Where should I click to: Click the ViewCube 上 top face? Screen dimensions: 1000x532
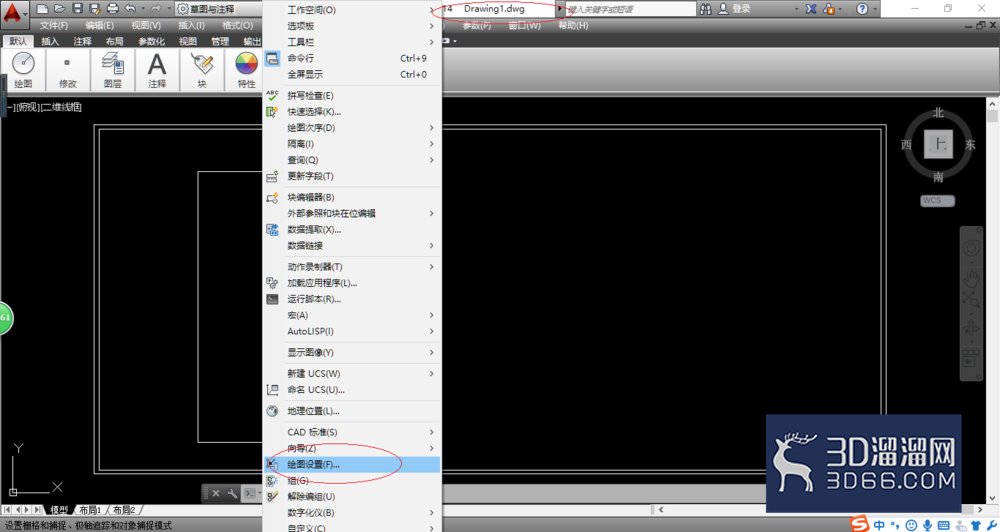[x=938, y=144]
